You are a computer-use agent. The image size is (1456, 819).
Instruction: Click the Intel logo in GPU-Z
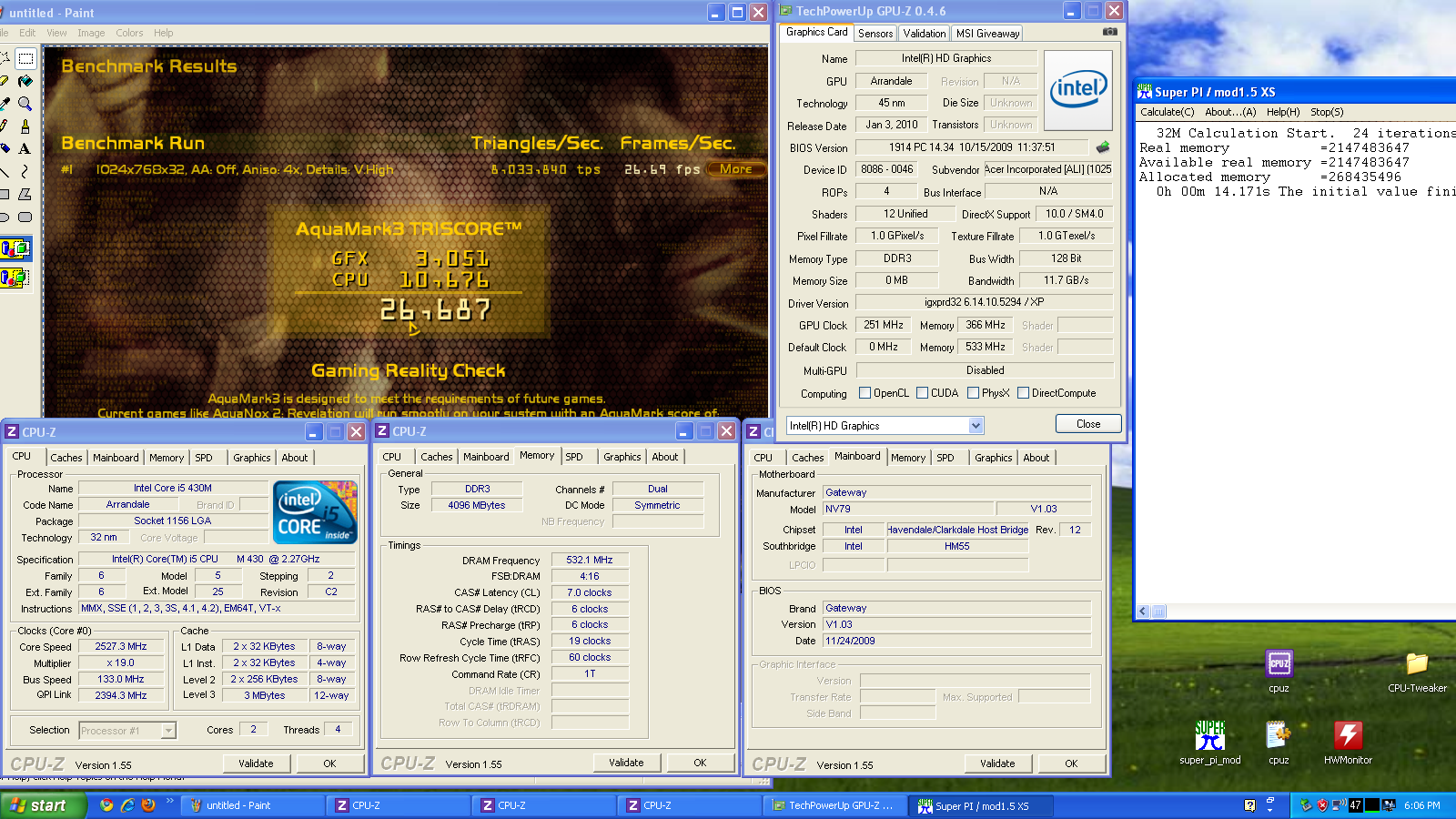click(1078, 90)
